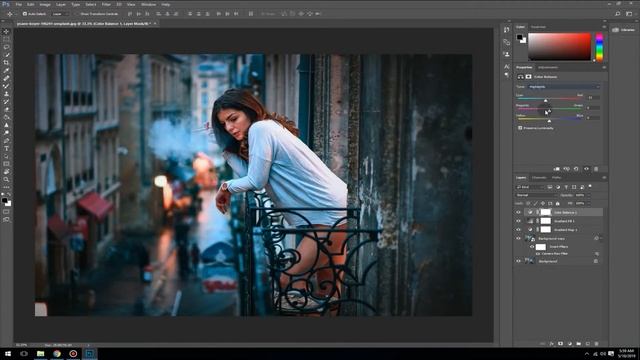Select the Move tool in the toolbox
Image resolution: width=640 pixels, height=360 pixels.
[6, 31]
